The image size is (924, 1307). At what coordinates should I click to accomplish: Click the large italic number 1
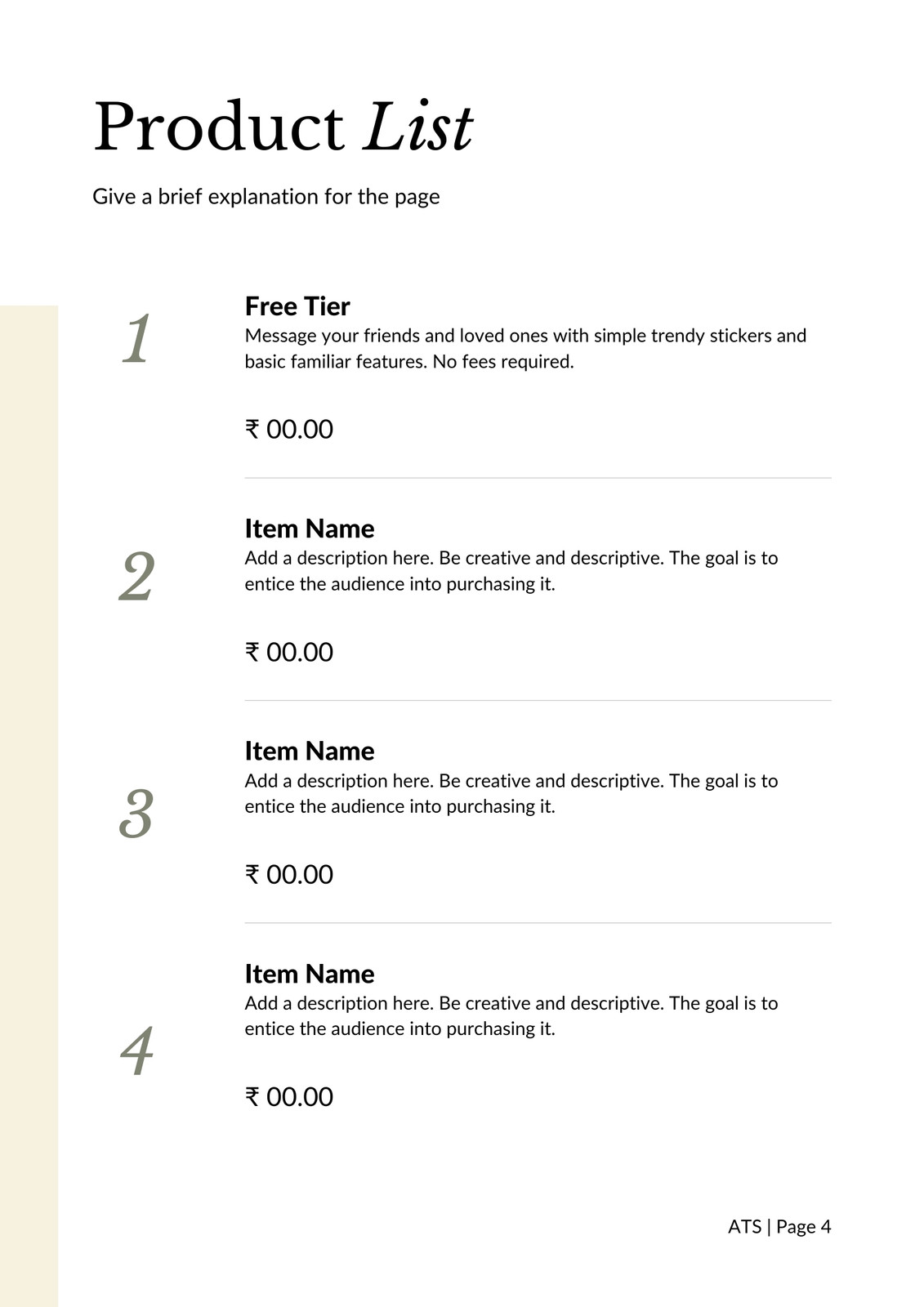click(x=137, y=338)
